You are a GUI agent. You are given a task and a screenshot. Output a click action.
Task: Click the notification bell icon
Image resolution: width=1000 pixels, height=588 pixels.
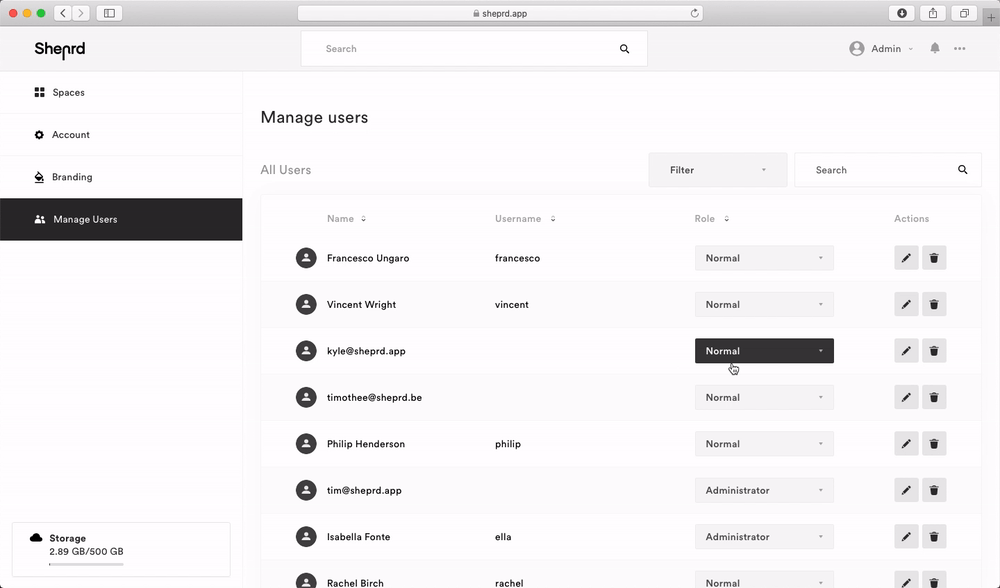[x=935, y=48]
